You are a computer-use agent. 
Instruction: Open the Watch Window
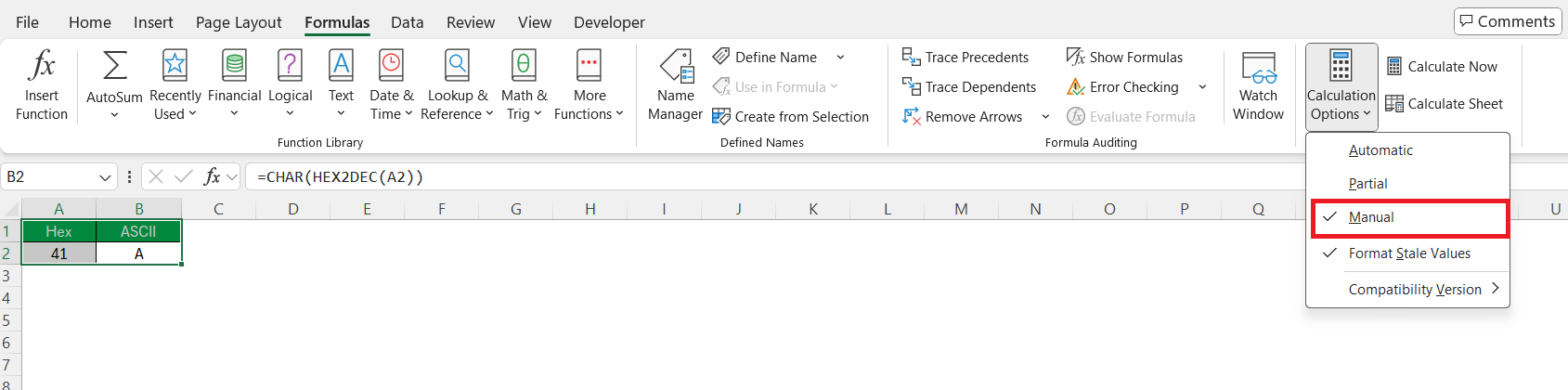click(x=1258, y=84)
